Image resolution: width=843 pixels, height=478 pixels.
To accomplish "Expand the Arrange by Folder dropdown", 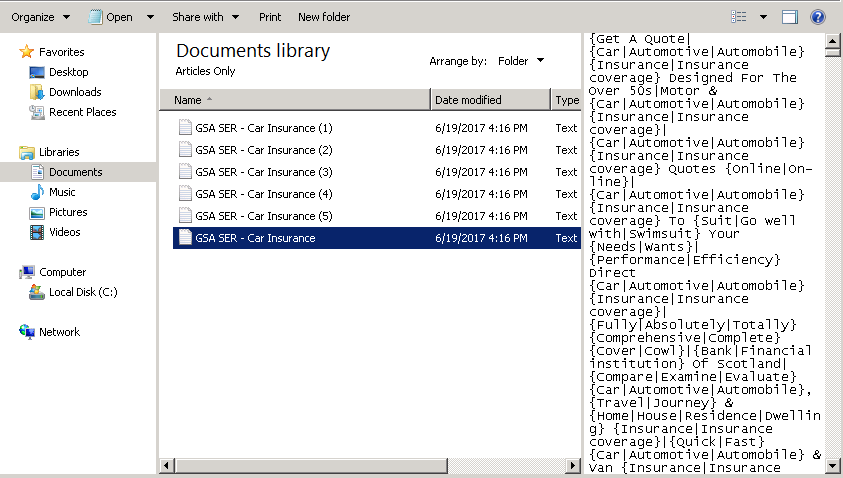I will [521, 61].
